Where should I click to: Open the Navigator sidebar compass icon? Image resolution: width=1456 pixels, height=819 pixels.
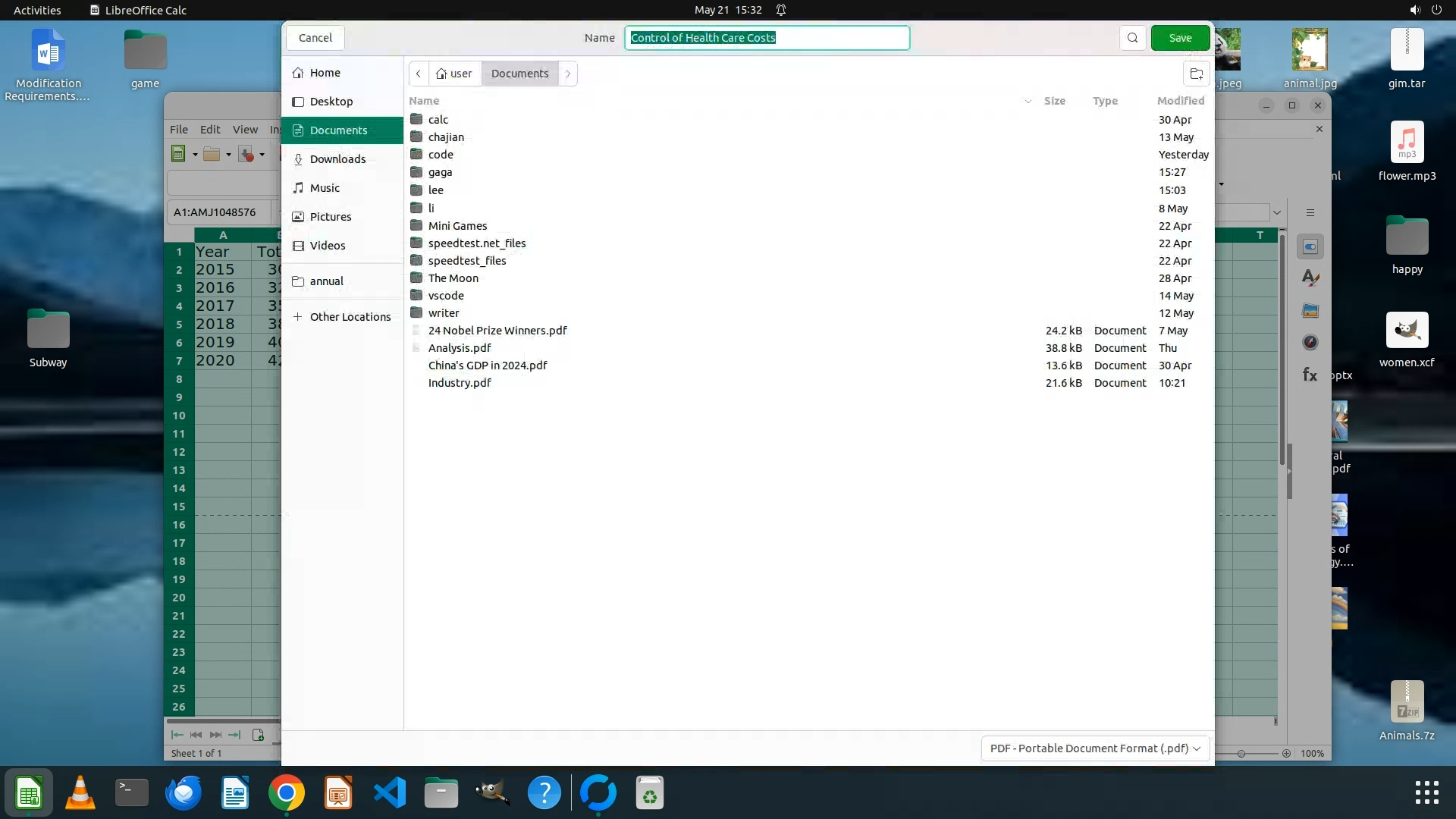[1310, 343]
